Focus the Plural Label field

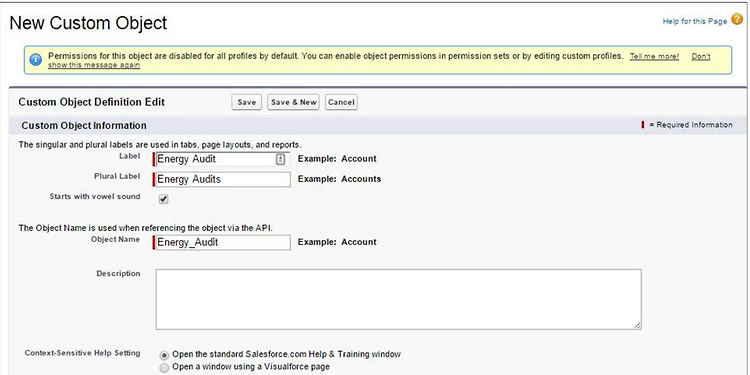(x=222, y=179)
